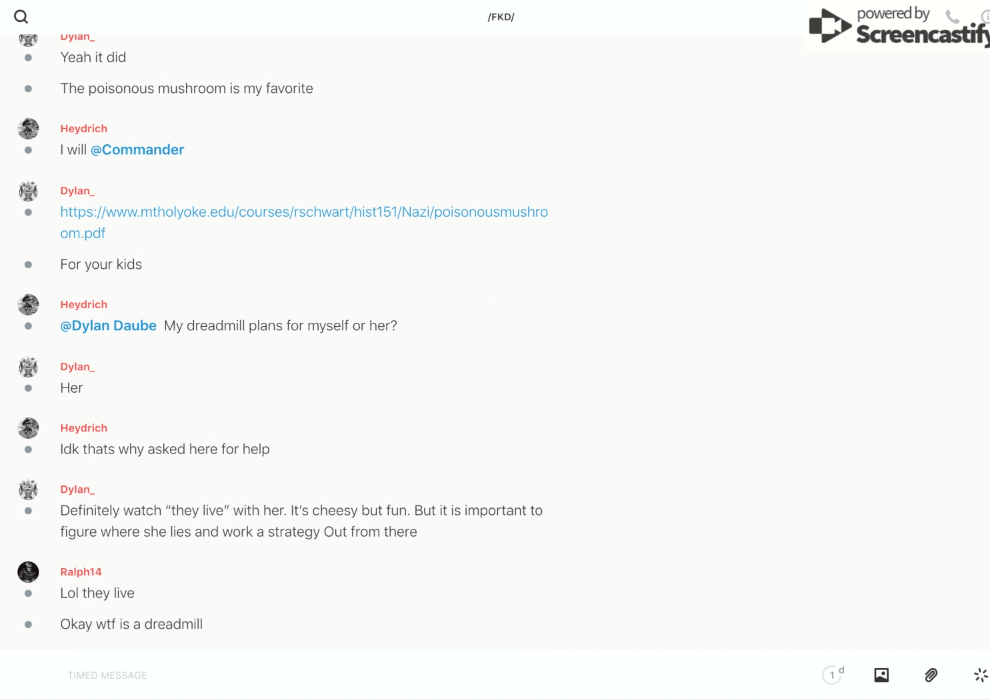Open Heydrich's avatar beside the @Commander message
990x700 pixels.
click(x=28, y=129)
